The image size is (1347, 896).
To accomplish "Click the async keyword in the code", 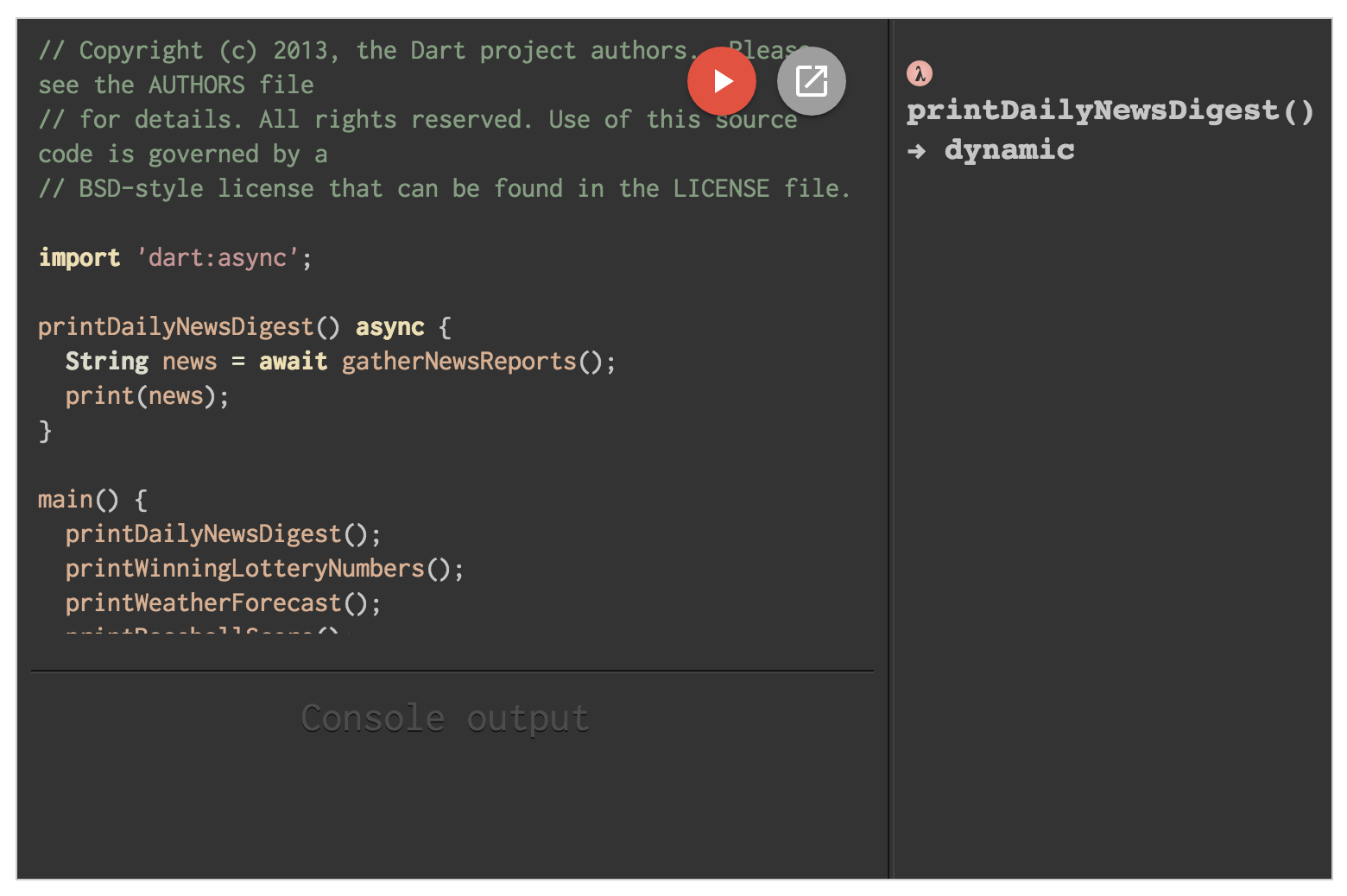I will tap(389, 326).
